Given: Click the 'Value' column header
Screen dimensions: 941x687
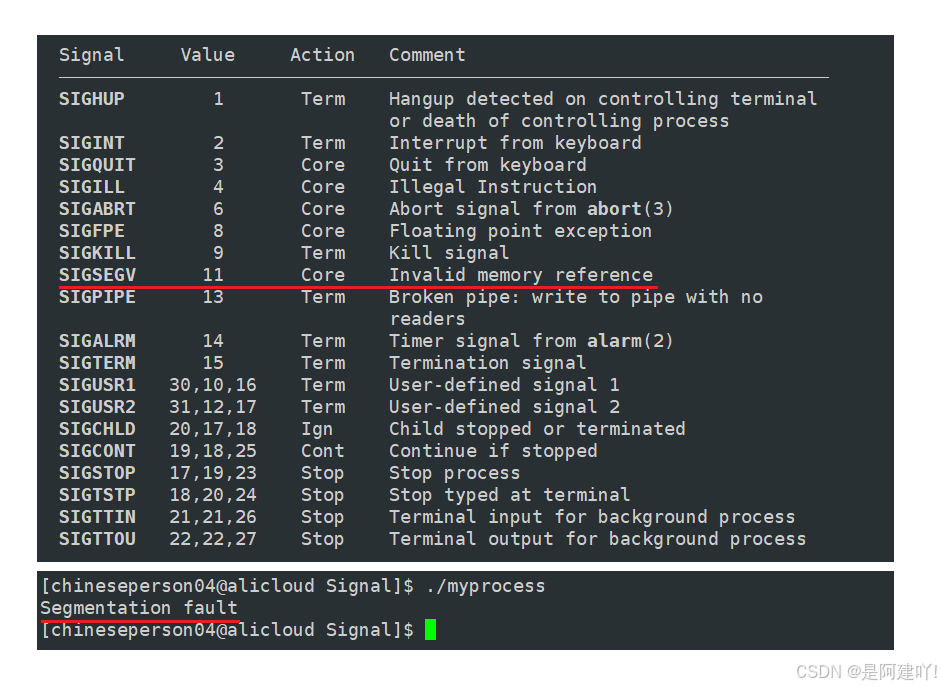Looking at the screenshot, I should [208, 55].
